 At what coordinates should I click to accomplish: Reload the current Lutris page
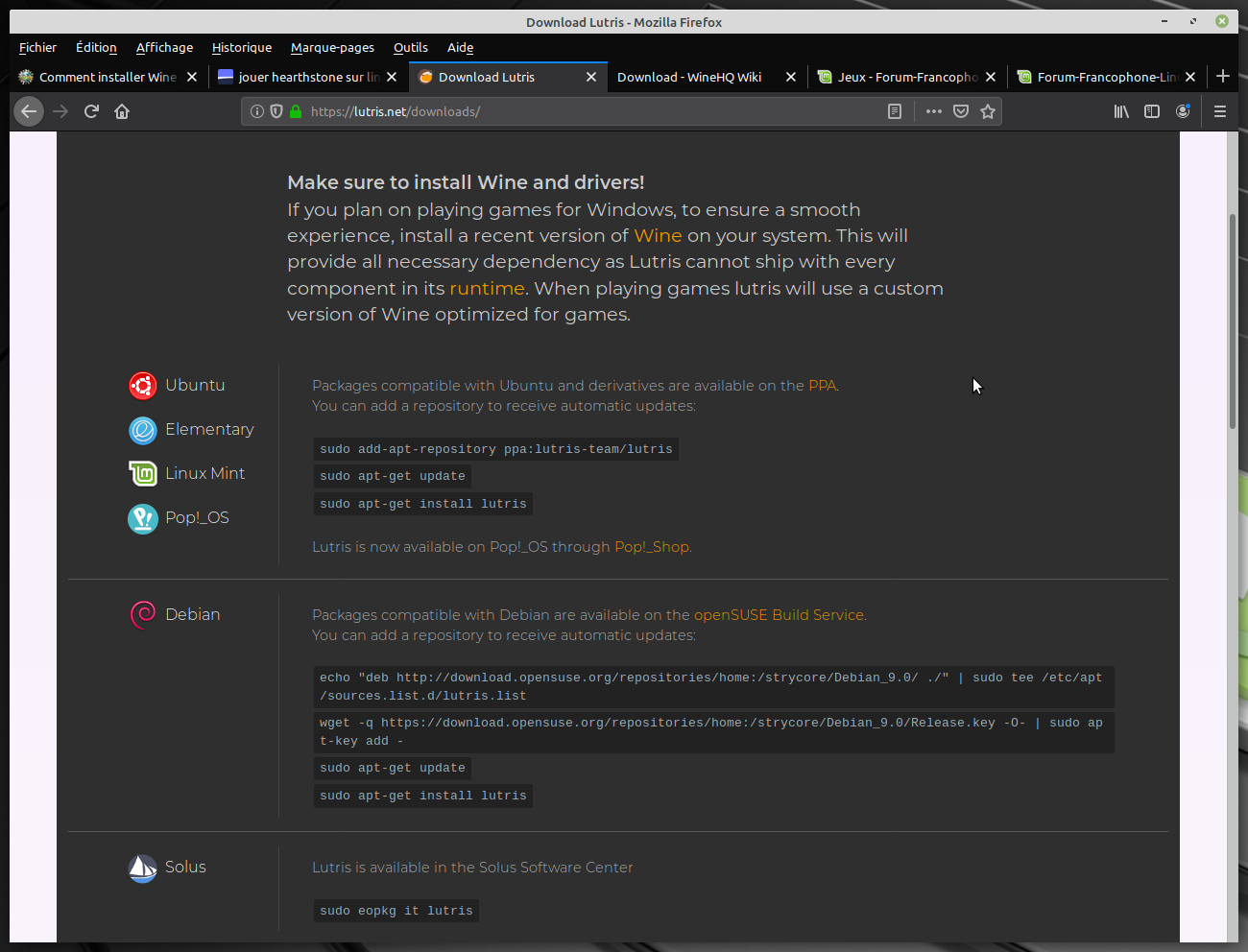pos(91,111)
